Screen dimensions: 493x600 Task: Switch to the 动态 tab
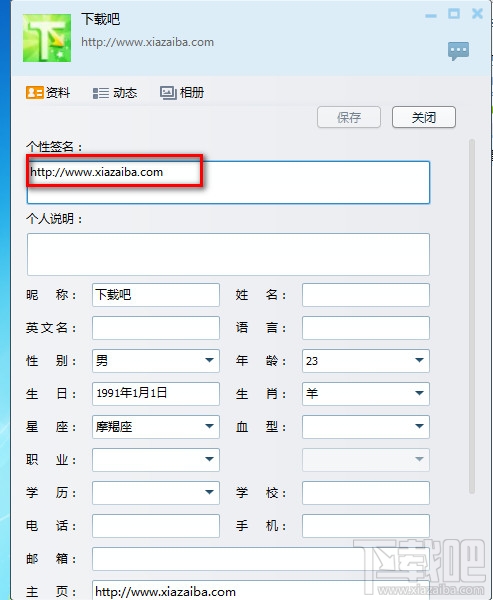tap(115, 93)
